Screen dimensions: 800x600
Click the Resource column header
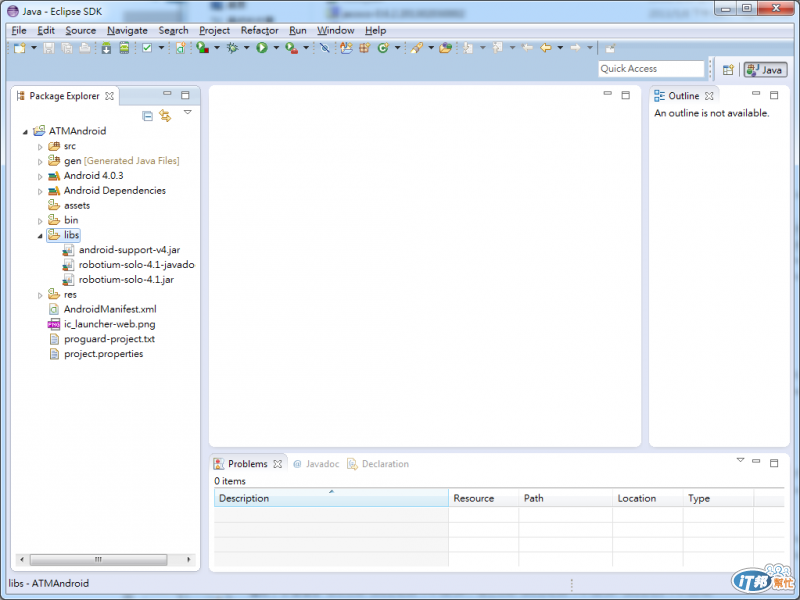click(484, 498)
